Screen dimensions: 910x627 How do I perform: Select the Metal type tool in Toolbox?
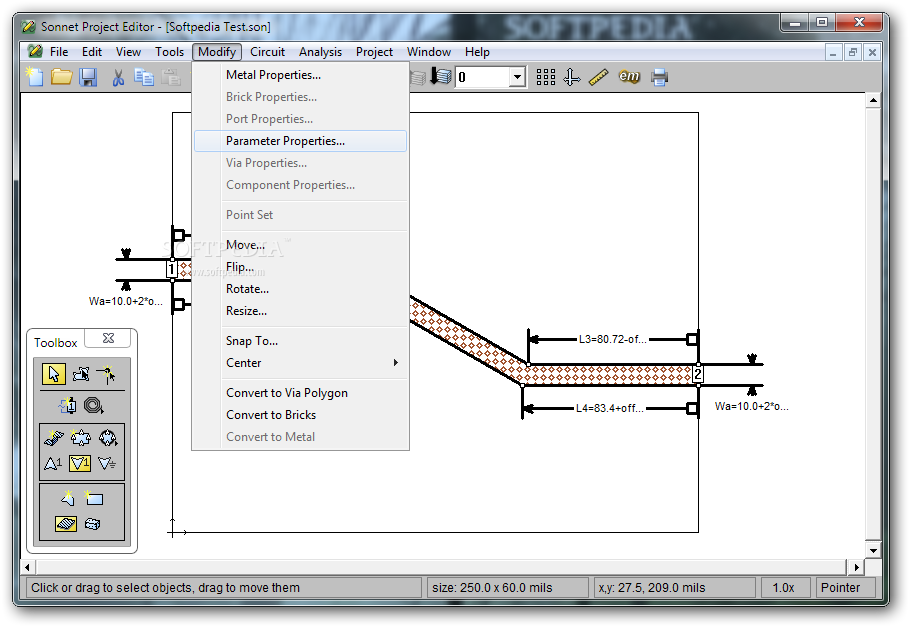[x=66, y=524]
